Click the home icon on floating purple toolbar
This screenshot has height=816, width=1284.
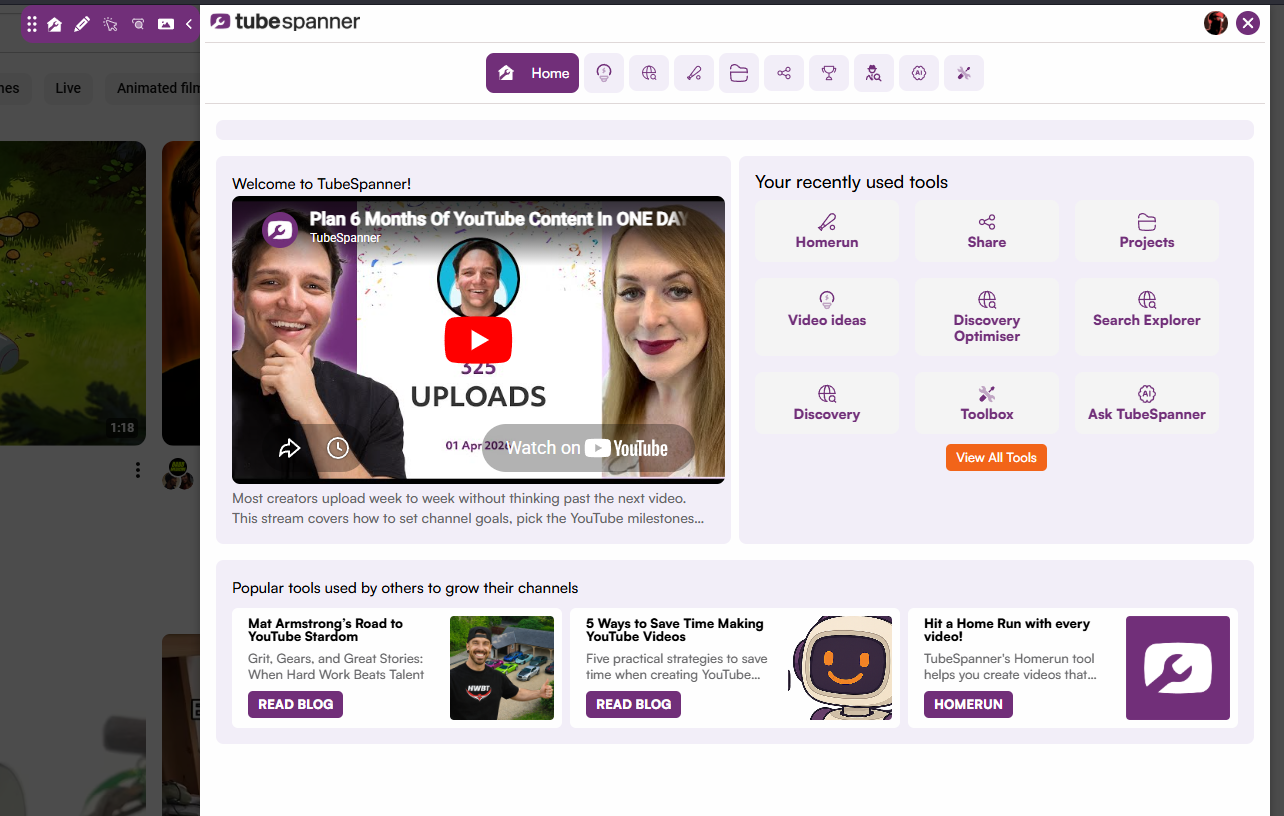point(55,24)
